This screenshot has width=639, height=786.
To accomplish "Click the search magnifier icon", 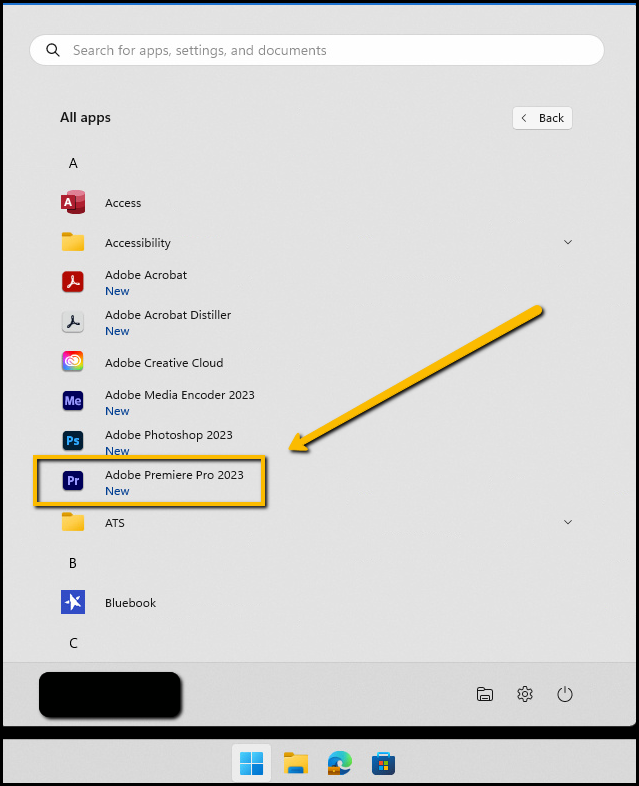I will (53, 50).
